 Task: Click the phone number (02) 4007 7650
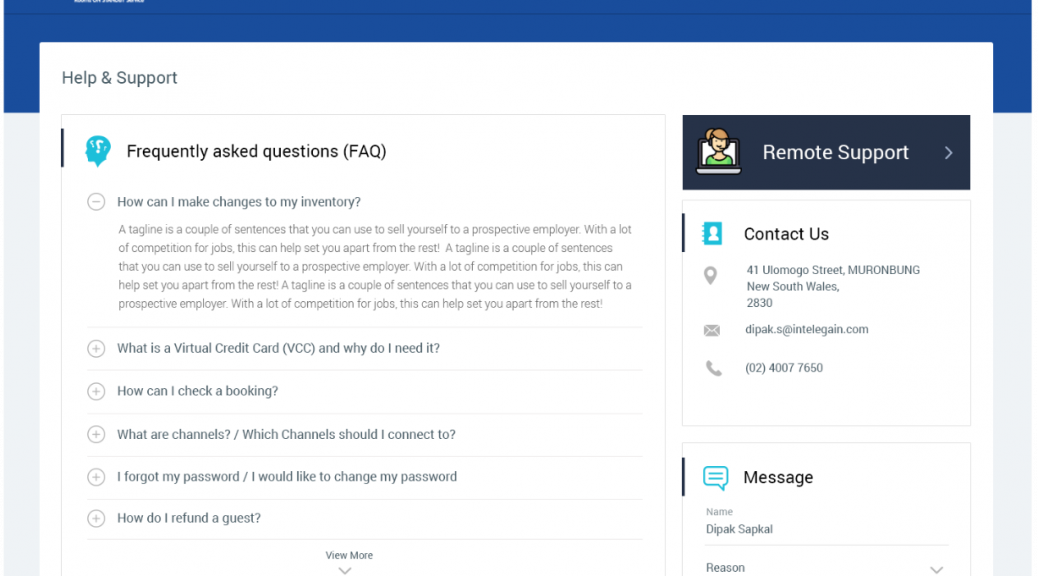tap(784, 367)
